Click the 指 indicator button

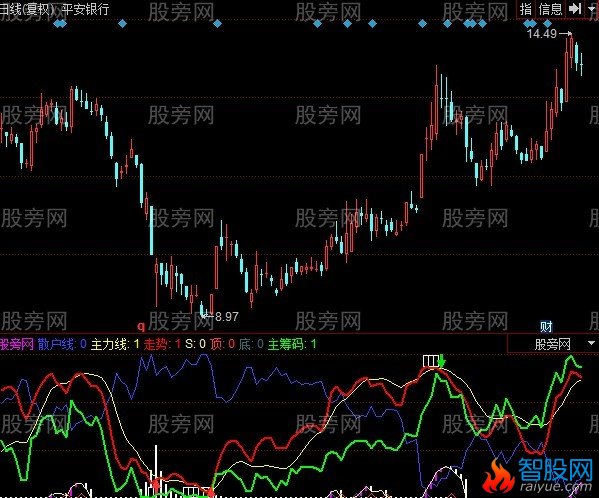[x=526, y=8]
